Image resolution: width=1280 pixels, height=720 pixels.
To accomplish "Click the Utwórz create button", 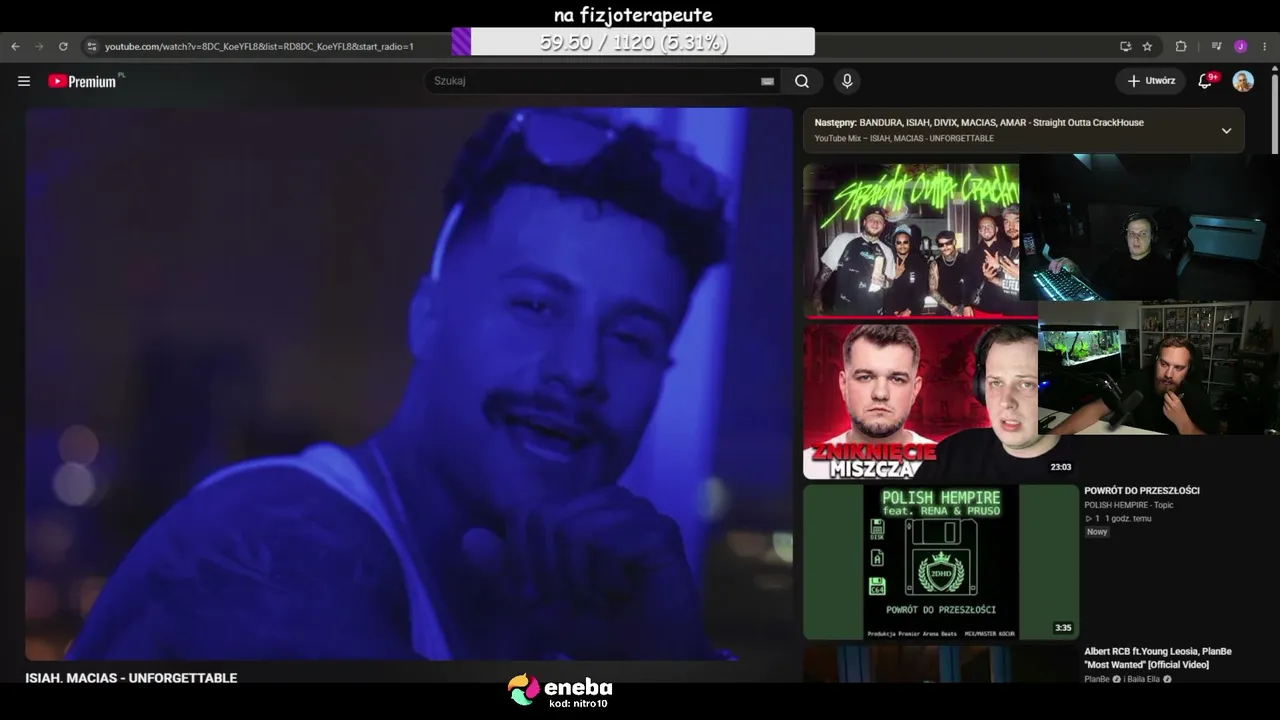I will tap(1151, 81).
